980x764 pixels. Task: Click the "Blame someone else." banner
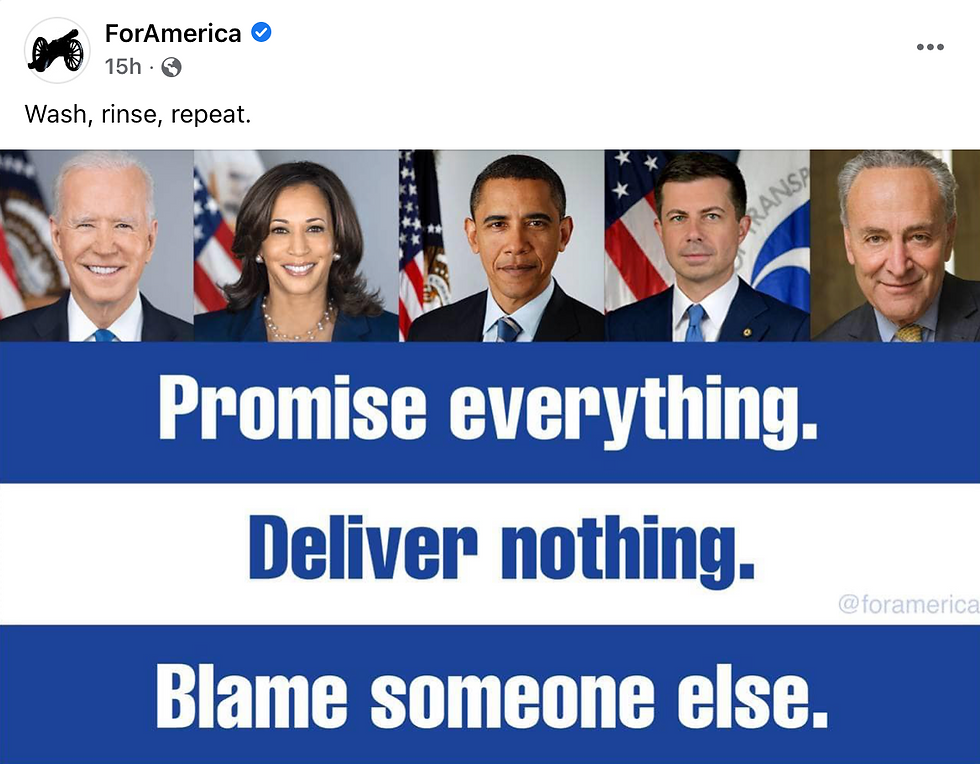[490, 694]
